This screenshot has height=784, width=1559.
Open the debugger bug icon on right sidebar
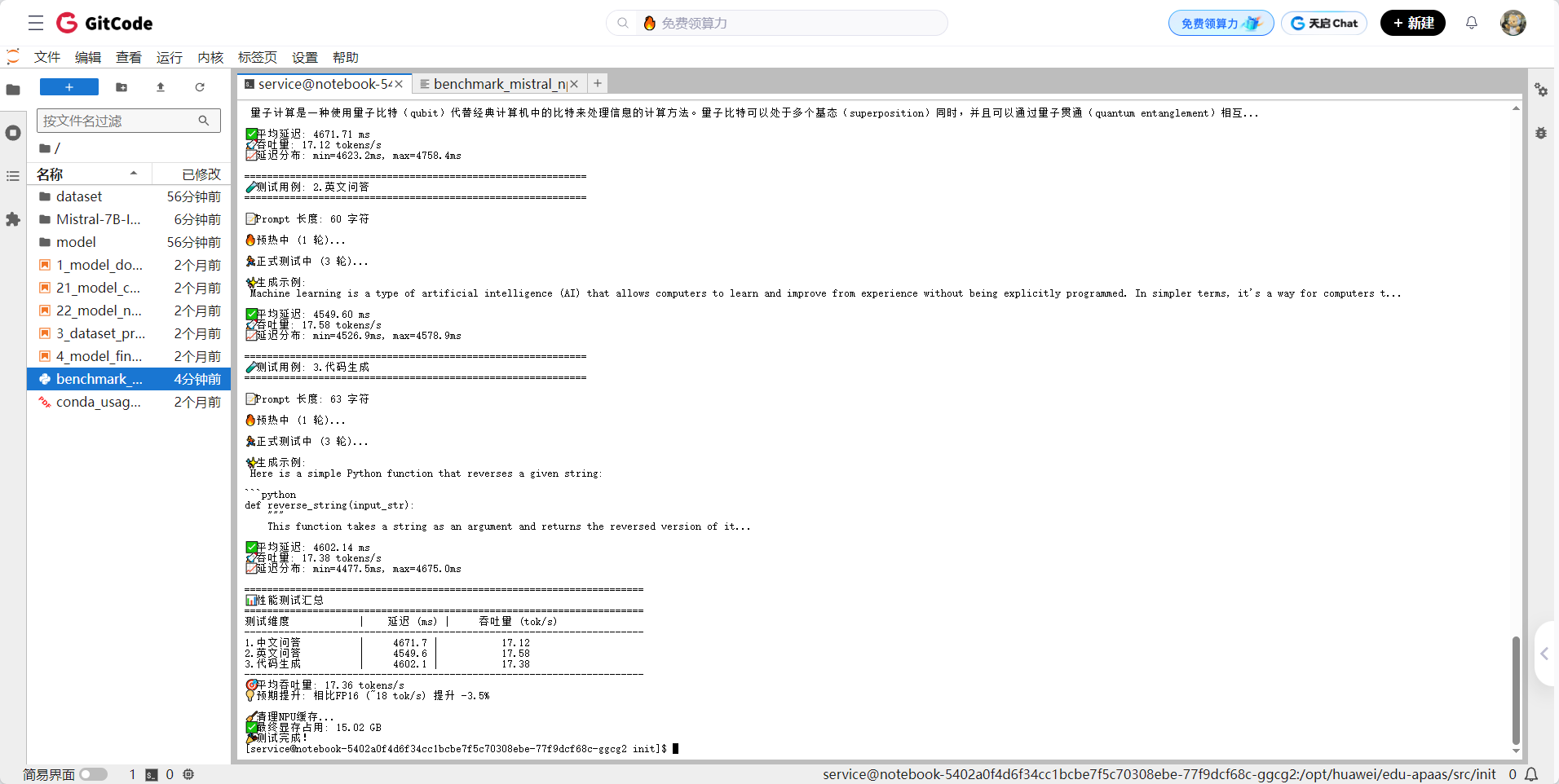point(1541,133)
